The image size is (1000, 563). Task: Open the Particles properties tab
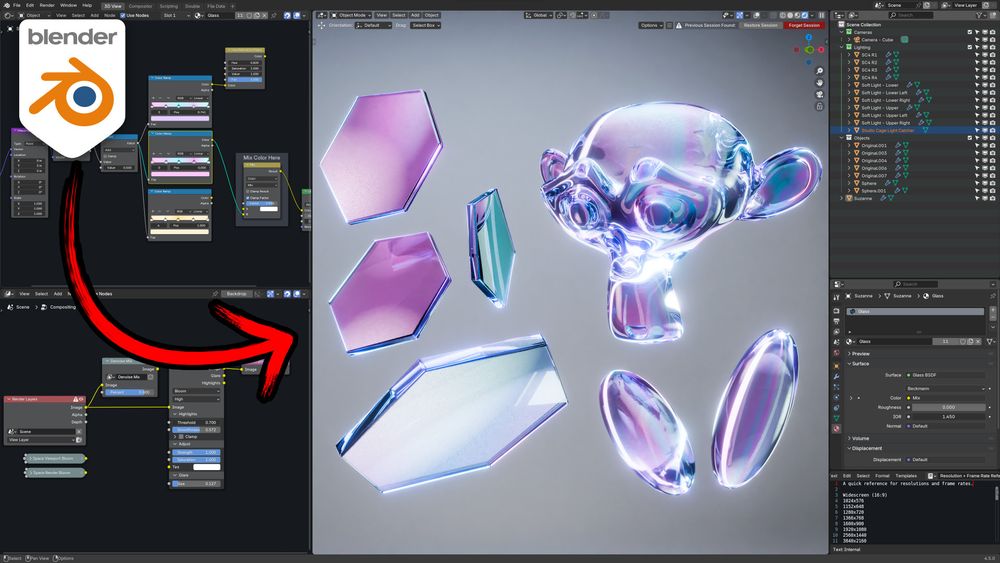[836, 387]
